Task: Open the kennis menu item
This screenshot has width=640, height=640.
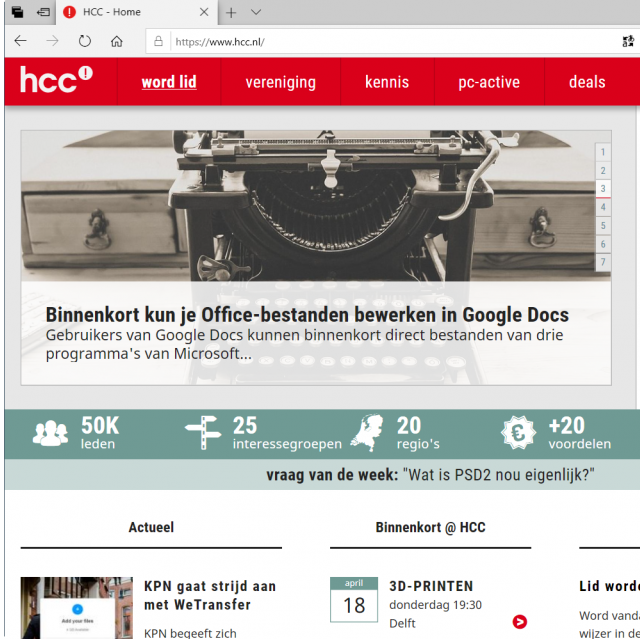Action: point(387,82)
